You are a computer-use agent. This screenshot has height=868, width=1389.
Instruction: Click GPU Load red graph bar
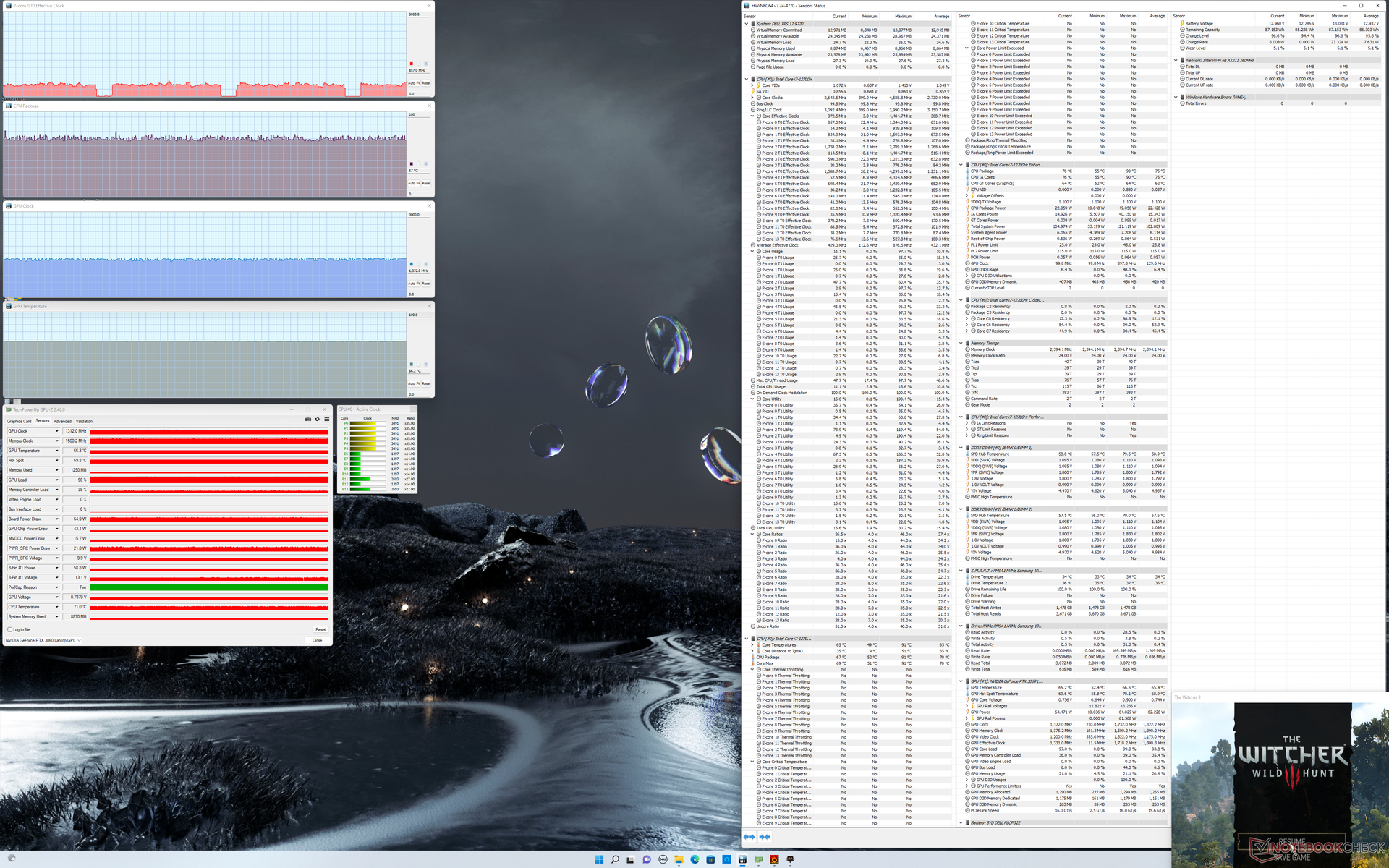pos(208,480)
